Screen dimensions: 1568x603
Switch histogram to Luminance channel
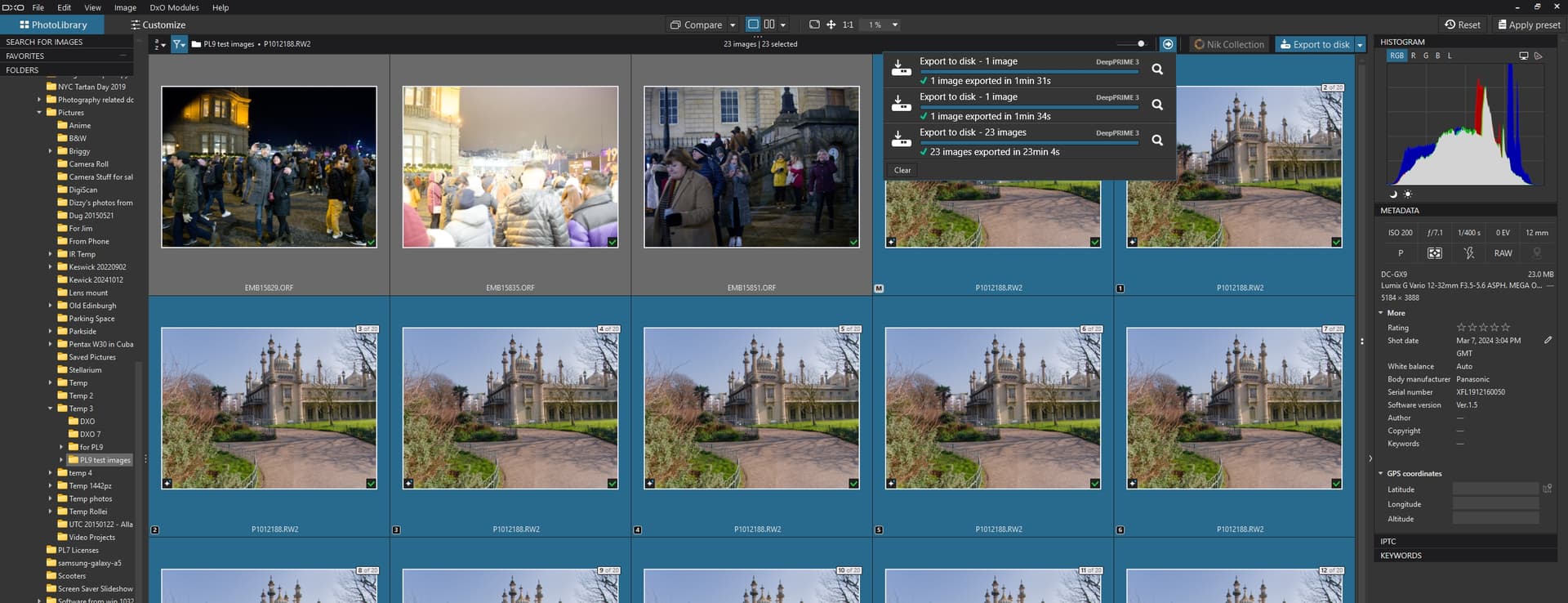[x=1450, y=56]
